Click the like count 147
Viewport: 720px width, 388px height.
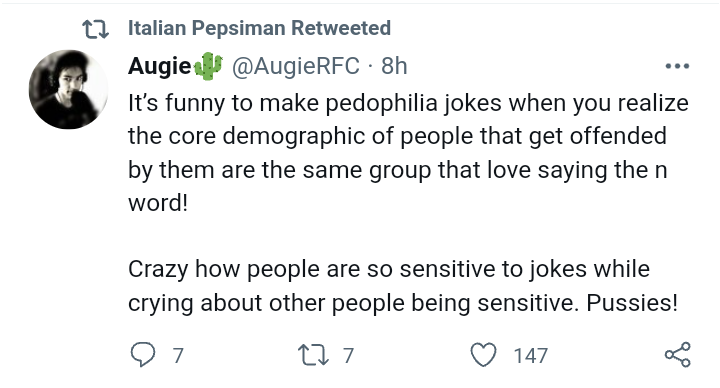[531, 356]
